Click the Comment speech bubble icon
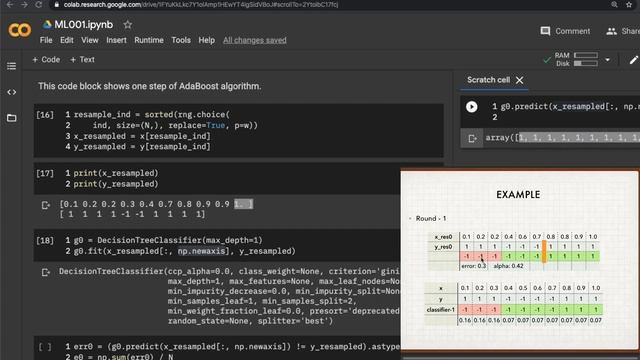Viewport: 640px width, 360px height. [545, 31]
